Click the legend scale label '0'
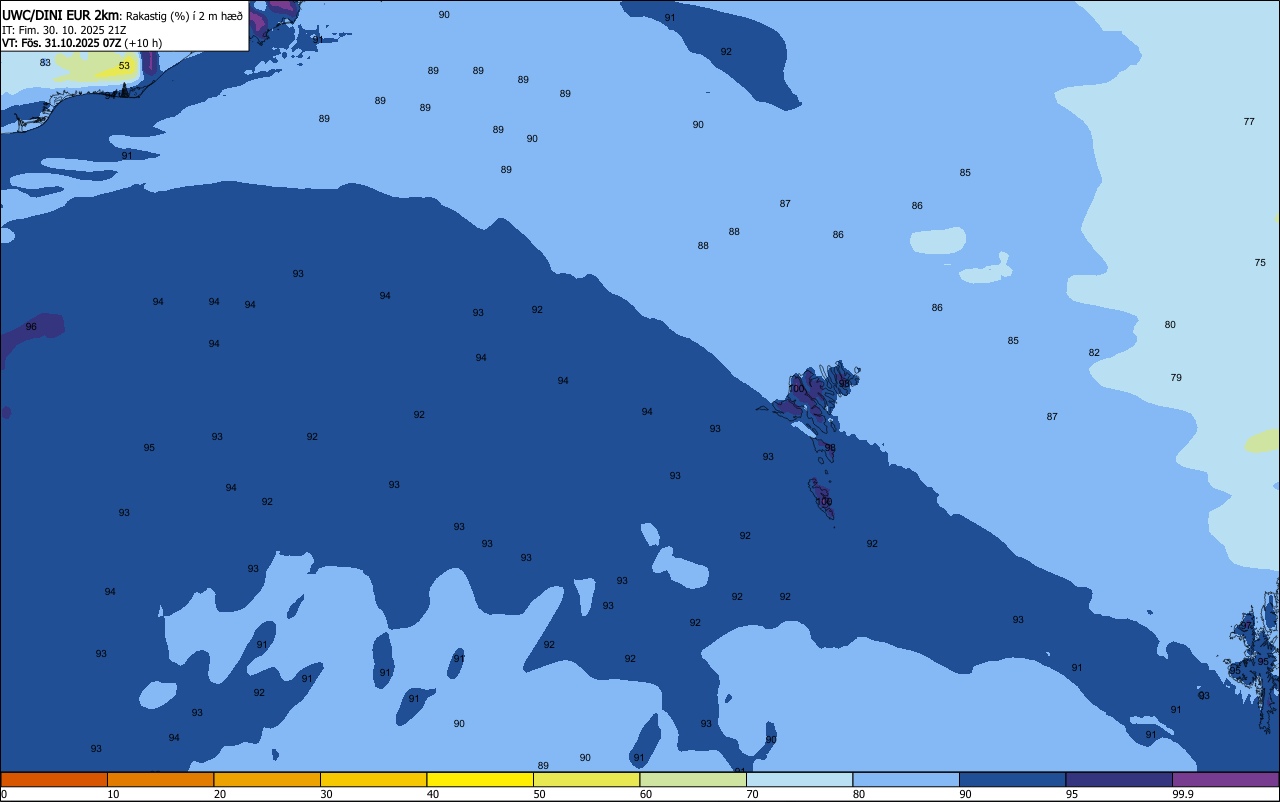1280x802 pixels. tap(4, 794)
